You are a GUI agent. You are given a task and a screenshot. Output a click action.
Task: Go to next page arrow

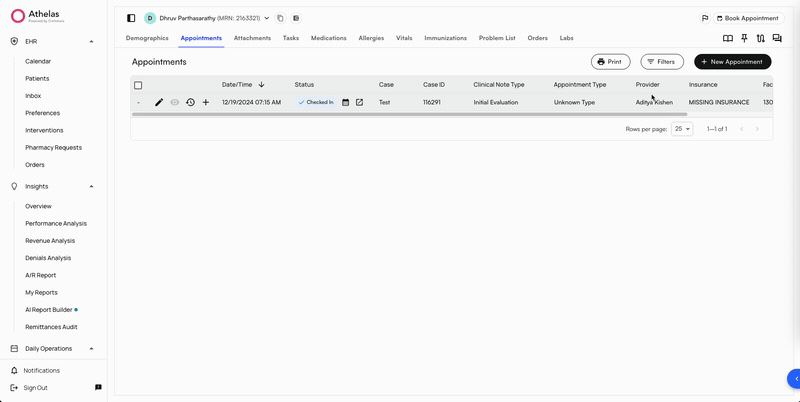pyautogui.click(x=757, y=129)
